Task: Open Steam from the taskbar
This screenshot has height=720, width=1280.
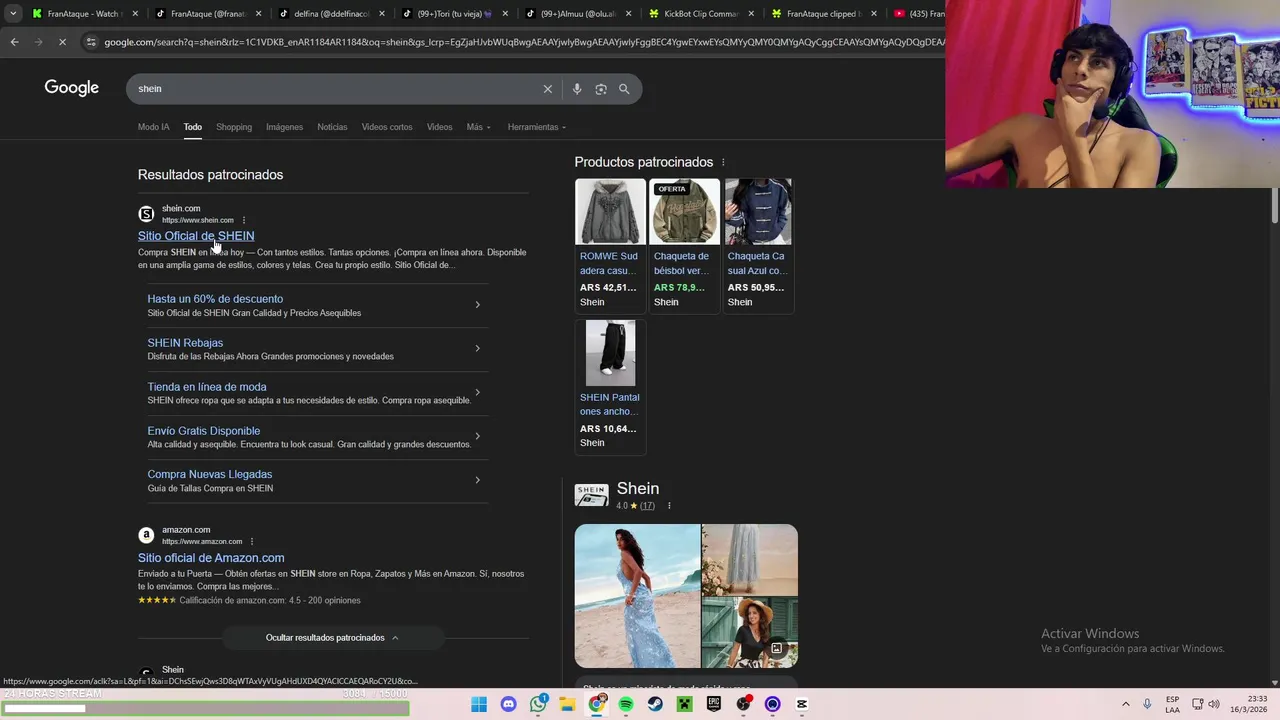Action: pyautogui.click(x=655, y=704)
